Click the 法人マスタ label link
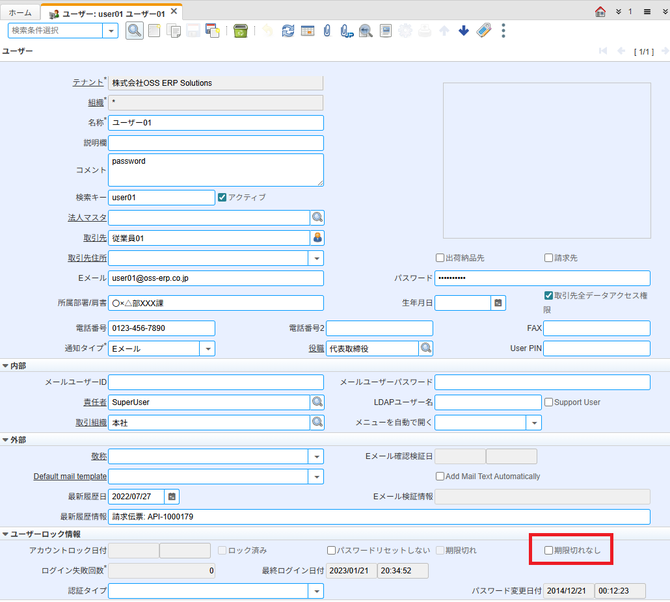670x602 pixels. point(87,218)
